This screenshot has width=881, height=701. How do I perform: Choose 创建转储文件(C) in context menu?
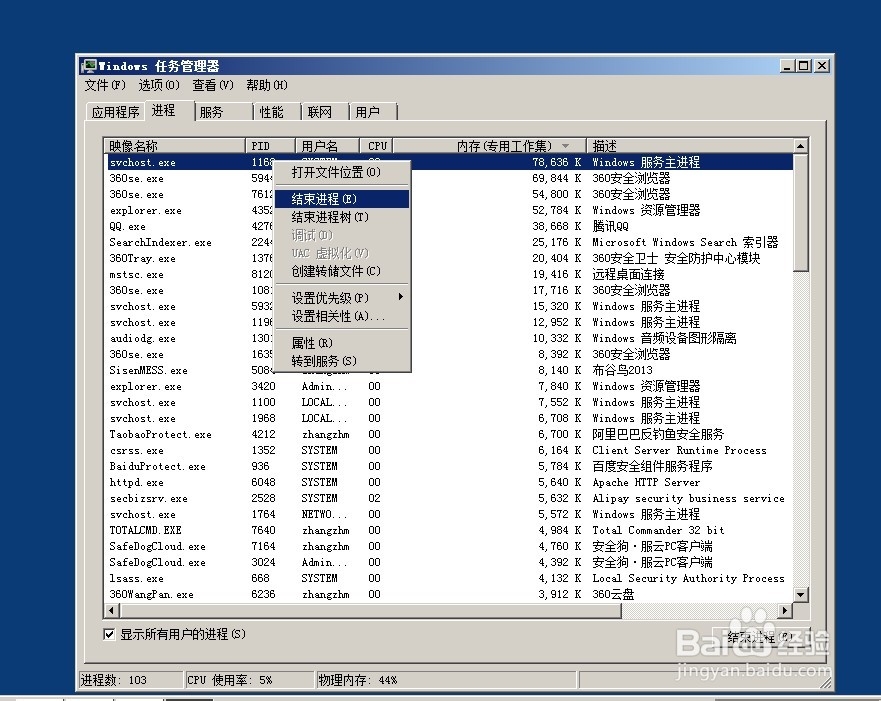click(x=342, y=271)
